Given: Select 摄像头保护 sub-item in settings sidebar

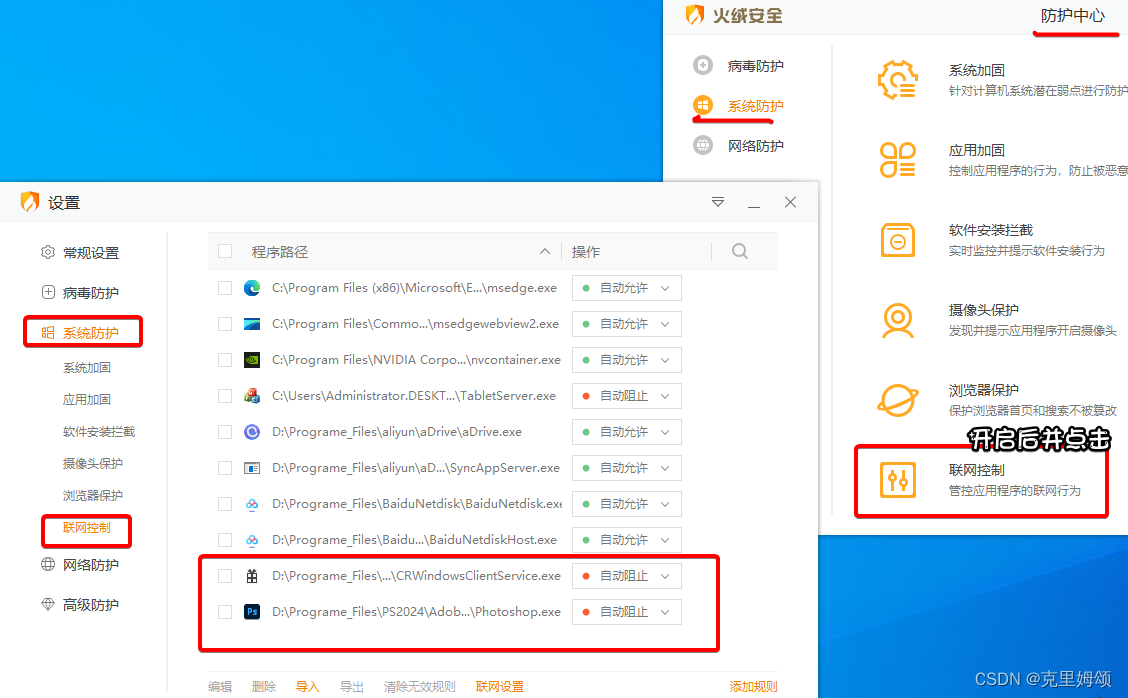Looking at the screenshot, I should 93,463.
